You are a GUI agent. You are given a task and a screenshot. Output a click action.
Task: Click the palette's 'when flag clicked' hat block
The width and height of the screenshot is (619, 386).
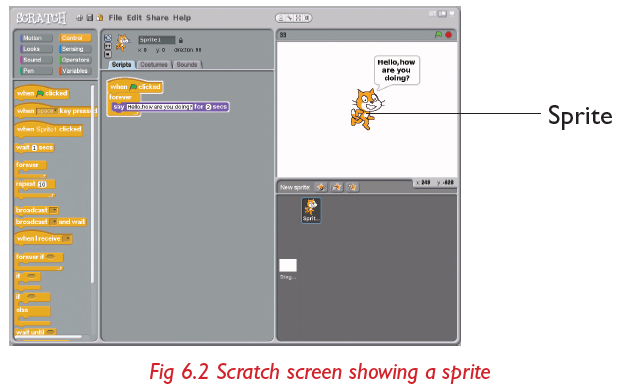coord(42,93)
